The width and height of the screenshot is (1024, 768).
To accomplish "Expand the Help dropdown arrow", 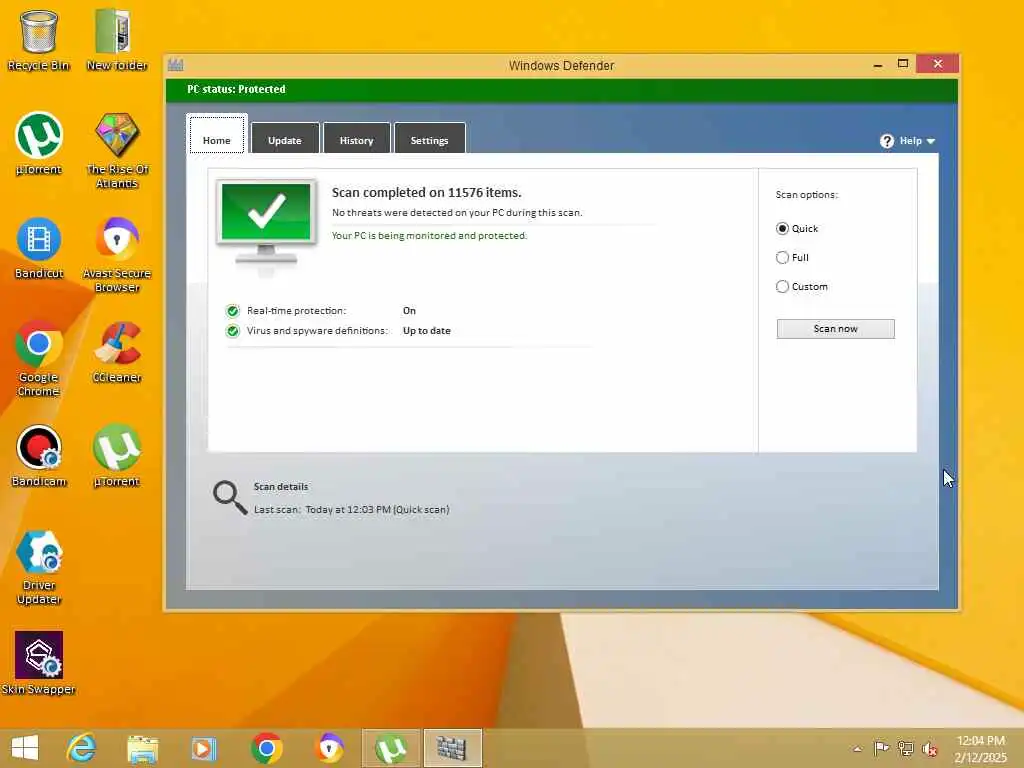I will click(931, 141).
